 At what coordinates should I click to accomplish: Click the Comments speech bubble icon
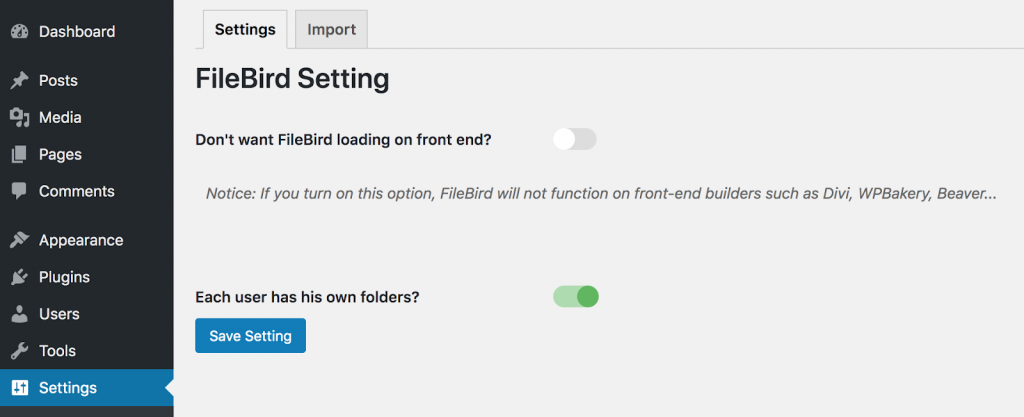[x=20, y=191]
